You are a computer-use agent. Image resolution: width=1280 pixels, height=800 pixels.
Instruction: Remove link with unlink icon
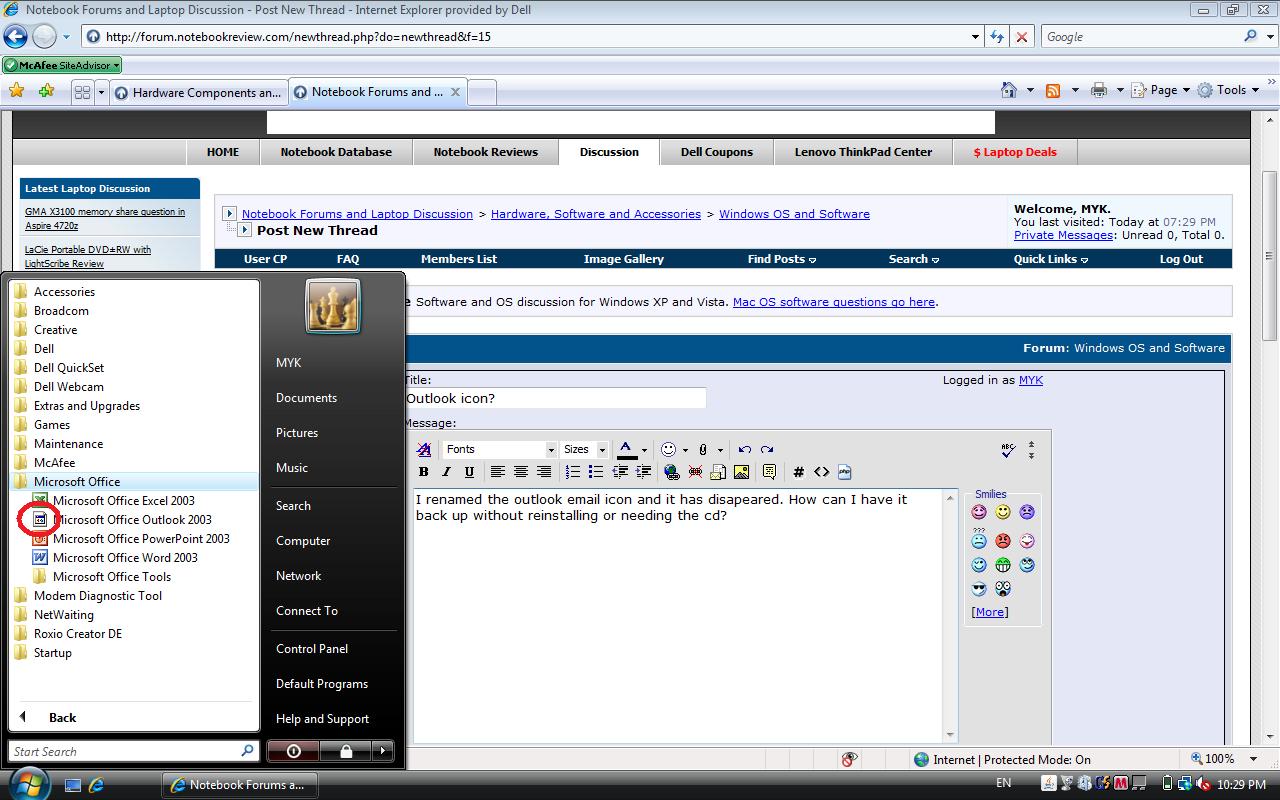tap(695, 472)
